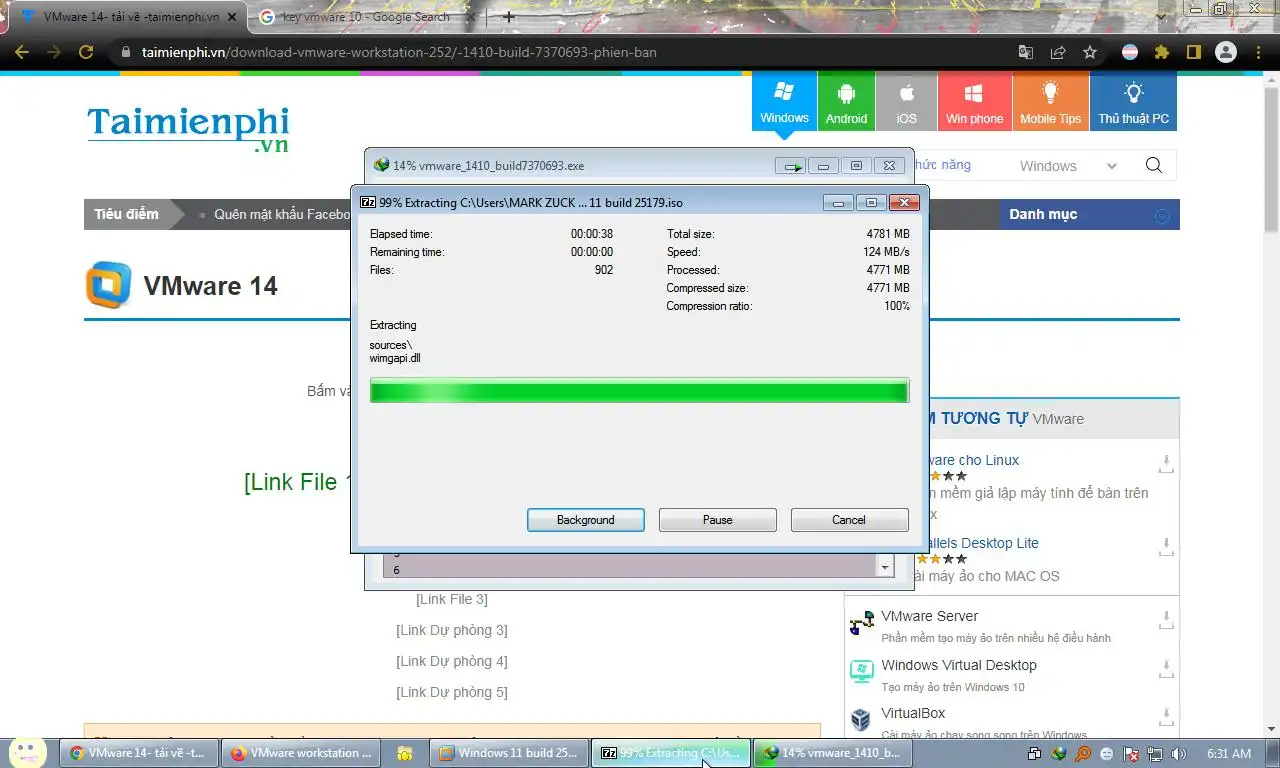Click the striped flag extension icon
The width and height of the screenshot is (1280, 768).
[x=1130, y=52]
